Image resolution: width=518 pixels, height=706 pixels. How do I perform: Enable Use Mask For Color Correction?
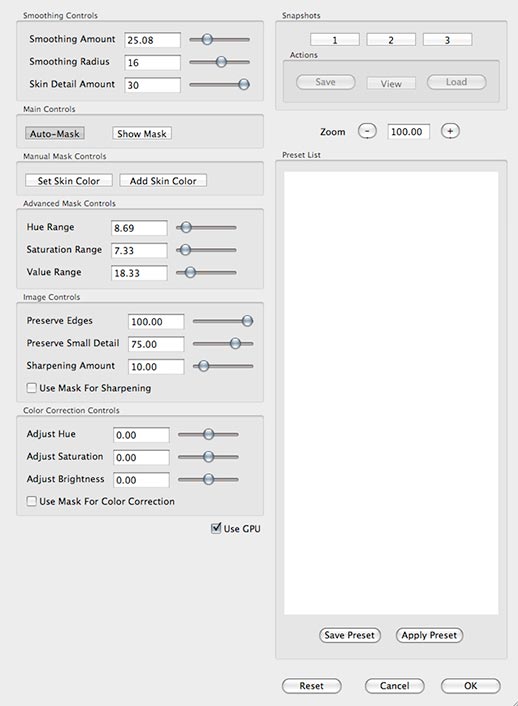pos(32,501)
